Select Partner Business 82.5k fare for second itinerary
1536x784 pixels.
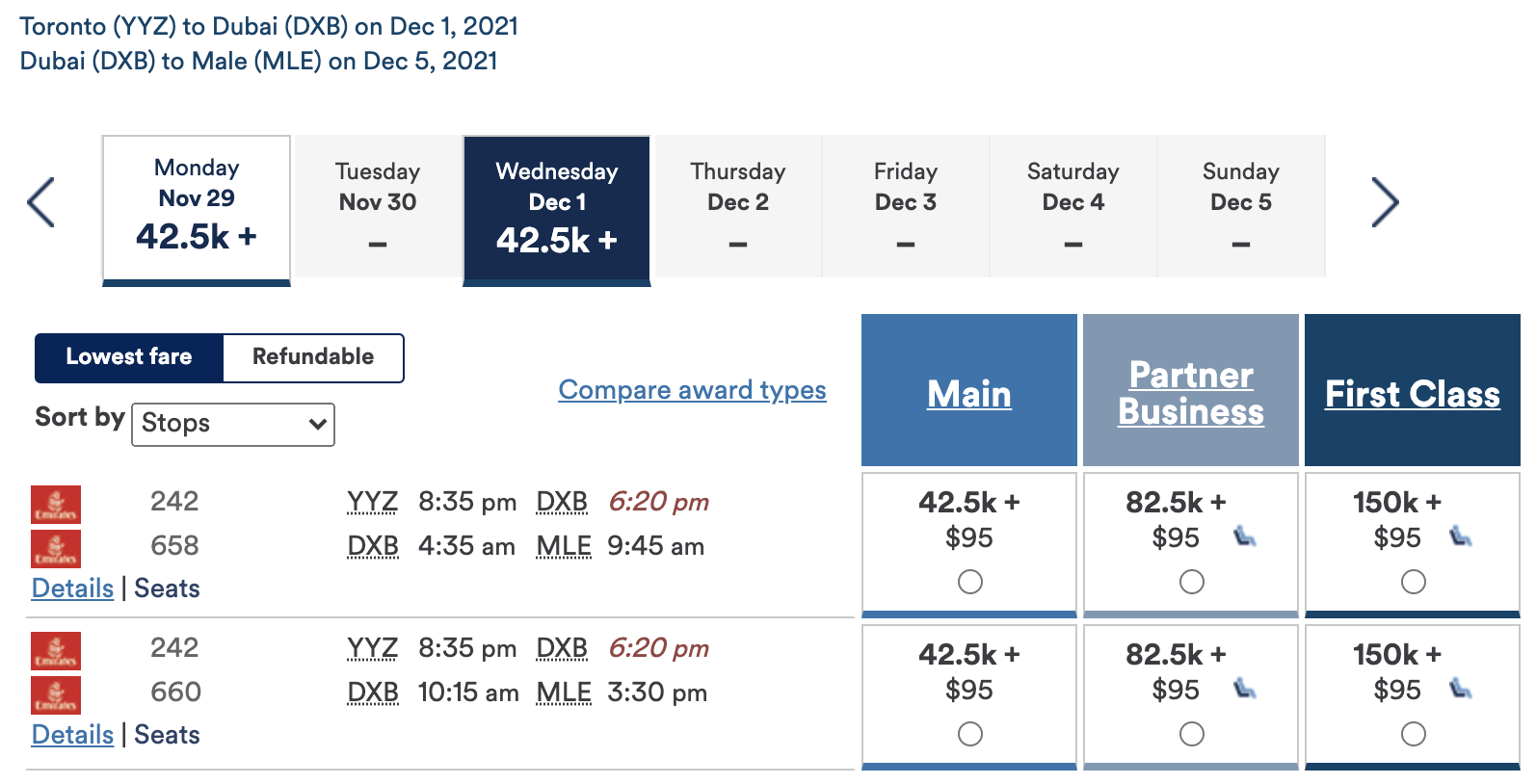(1192, 734)
